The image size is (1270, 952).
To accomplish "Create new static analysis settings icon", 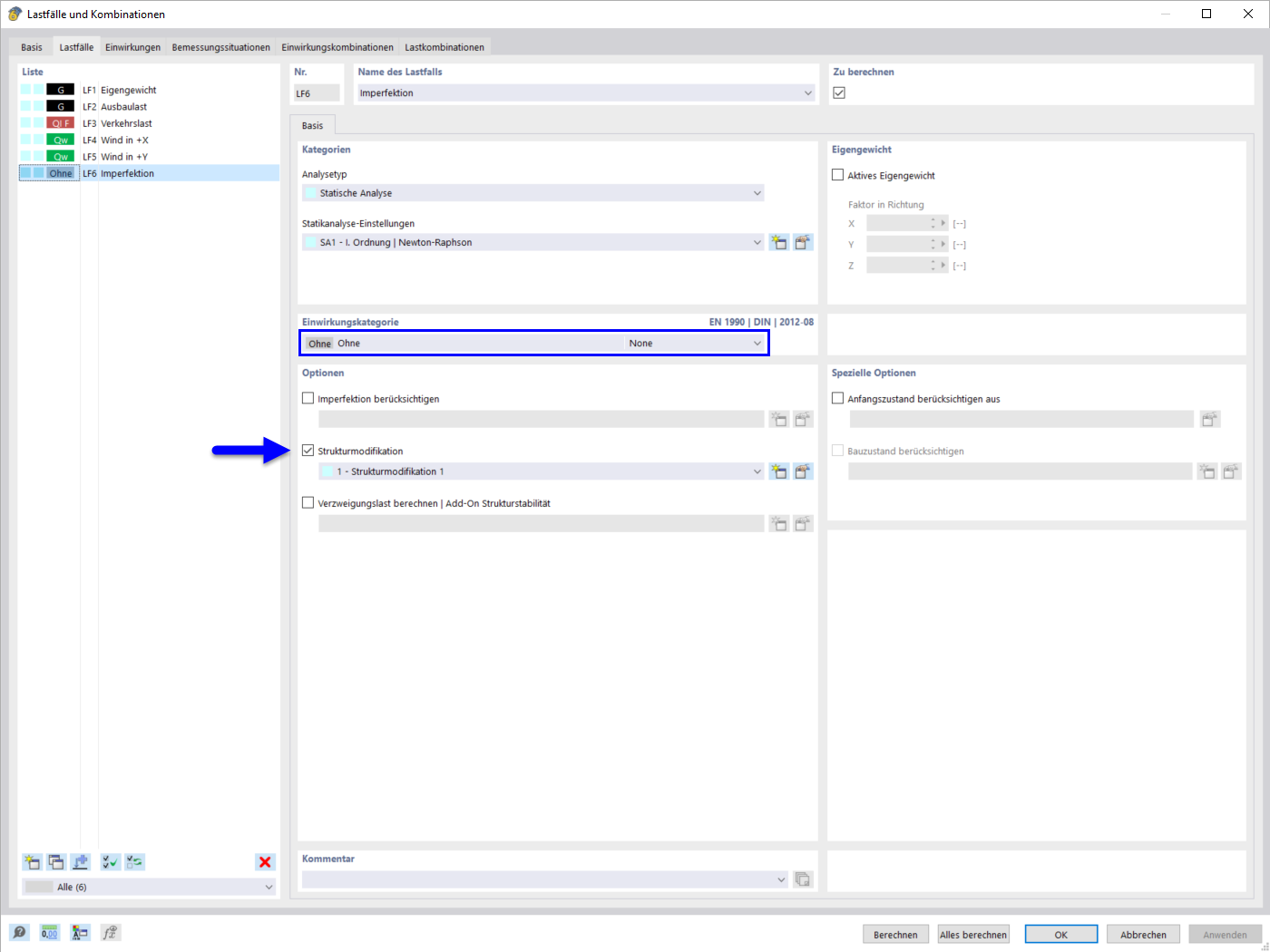I will (778, 242).
